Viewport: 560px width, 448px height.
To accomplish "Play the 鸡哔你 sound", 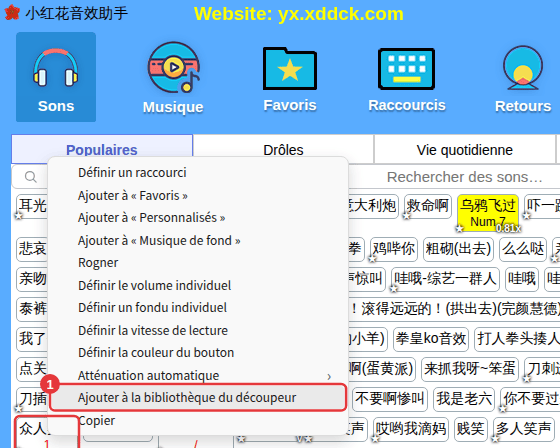I will pos(394,249).
